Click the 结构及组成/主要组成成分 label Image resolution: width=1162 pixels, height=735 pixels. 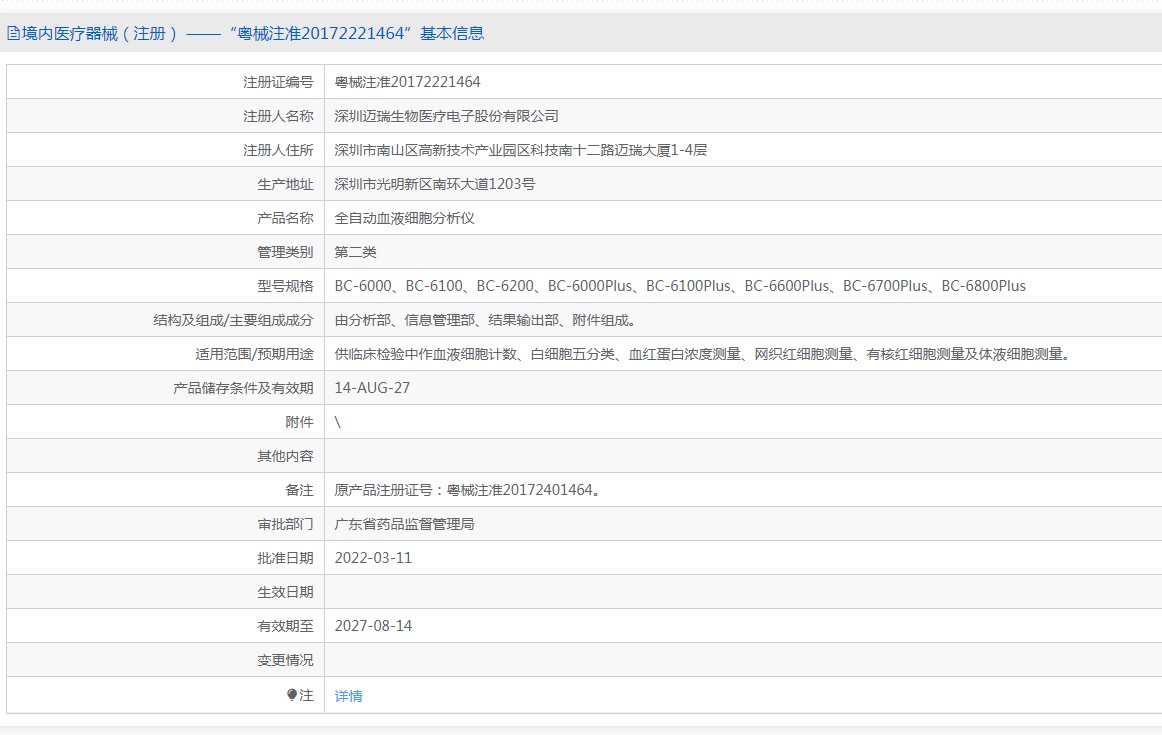coord(233,320)
